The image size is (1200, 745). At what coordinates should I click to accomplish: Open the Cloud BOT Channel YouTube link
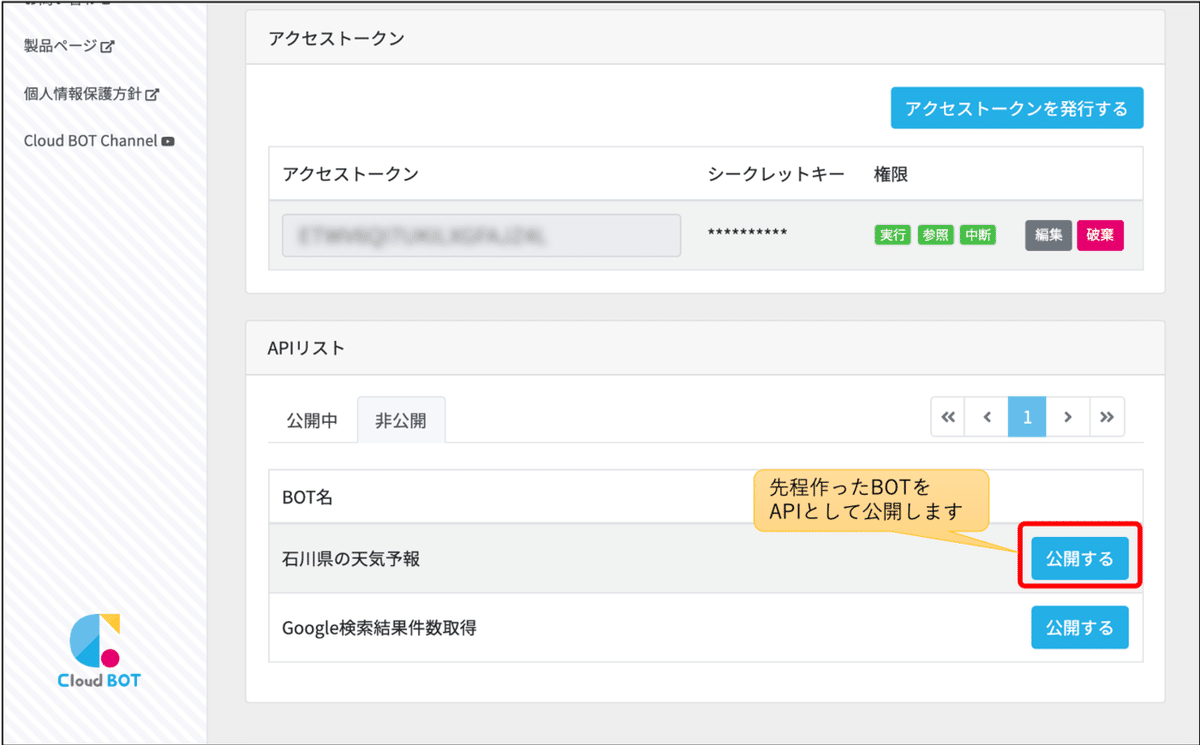pos(99,141)
